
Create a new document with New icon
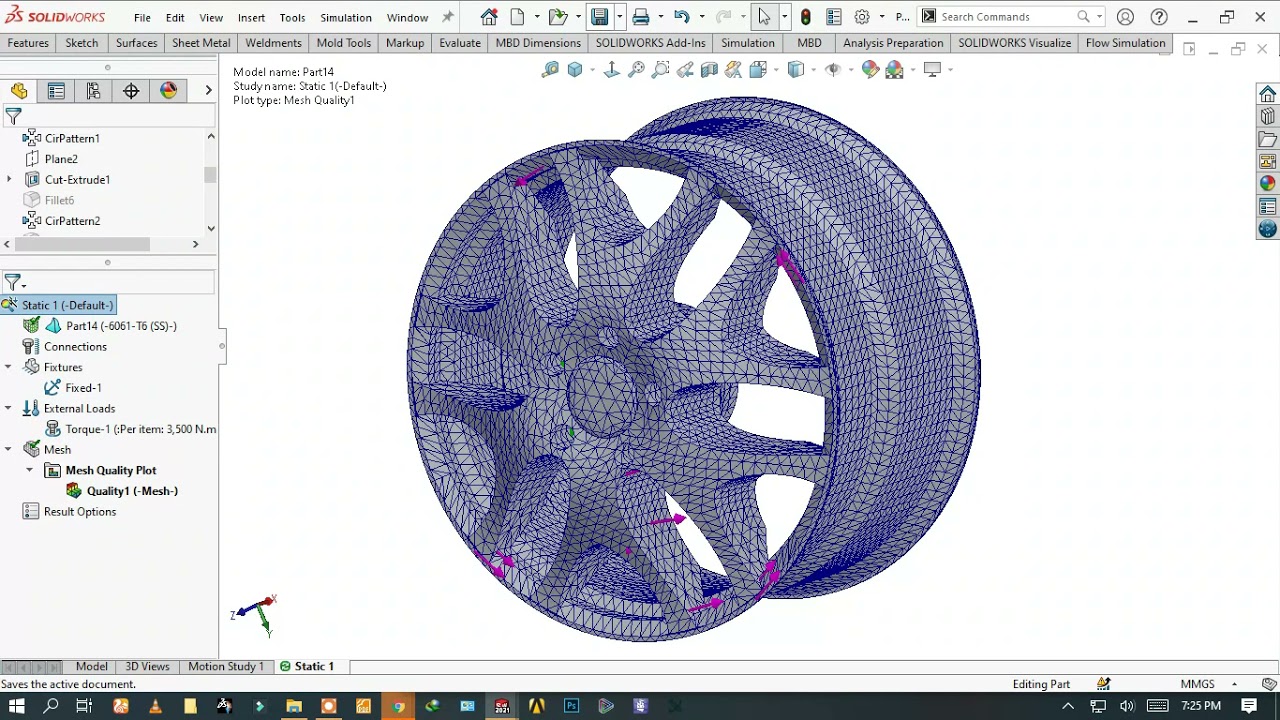click(x=517, y=17)
